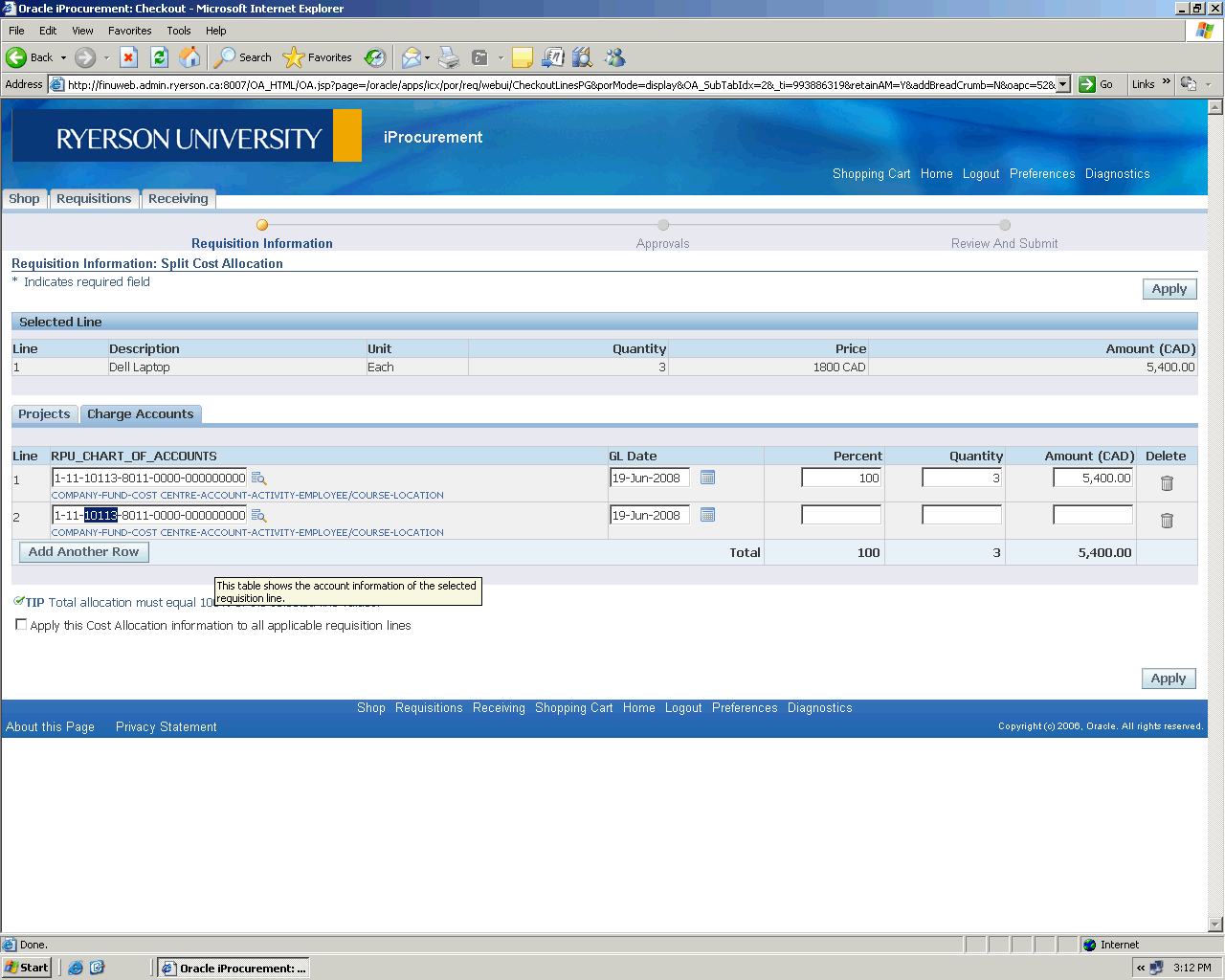Expand the address bar URL dropdown
This screenshot has width=1225, height=980.
pyautogui.click(x=1062, y=84)
